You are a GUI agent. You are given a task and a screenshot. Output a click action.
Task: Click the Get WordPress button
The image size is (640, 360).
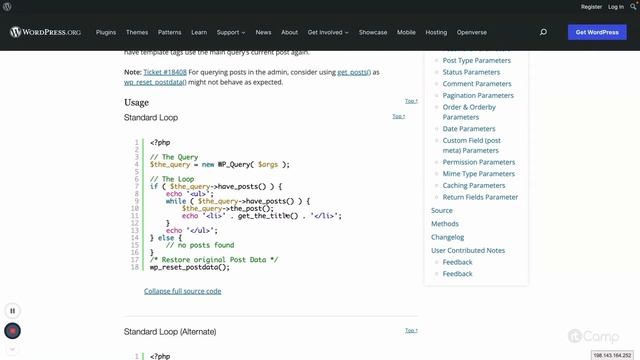pyautogui.click(x=597, y=32)
